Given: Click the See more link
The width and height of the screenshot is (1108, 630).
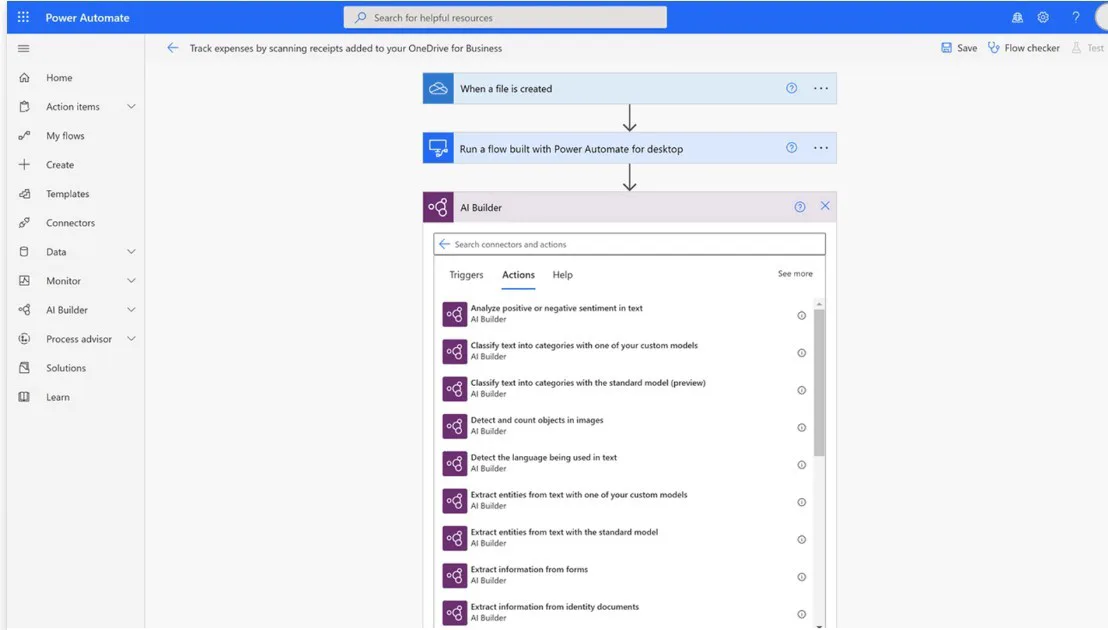Looking at the screenshot, I should [795, 273].
